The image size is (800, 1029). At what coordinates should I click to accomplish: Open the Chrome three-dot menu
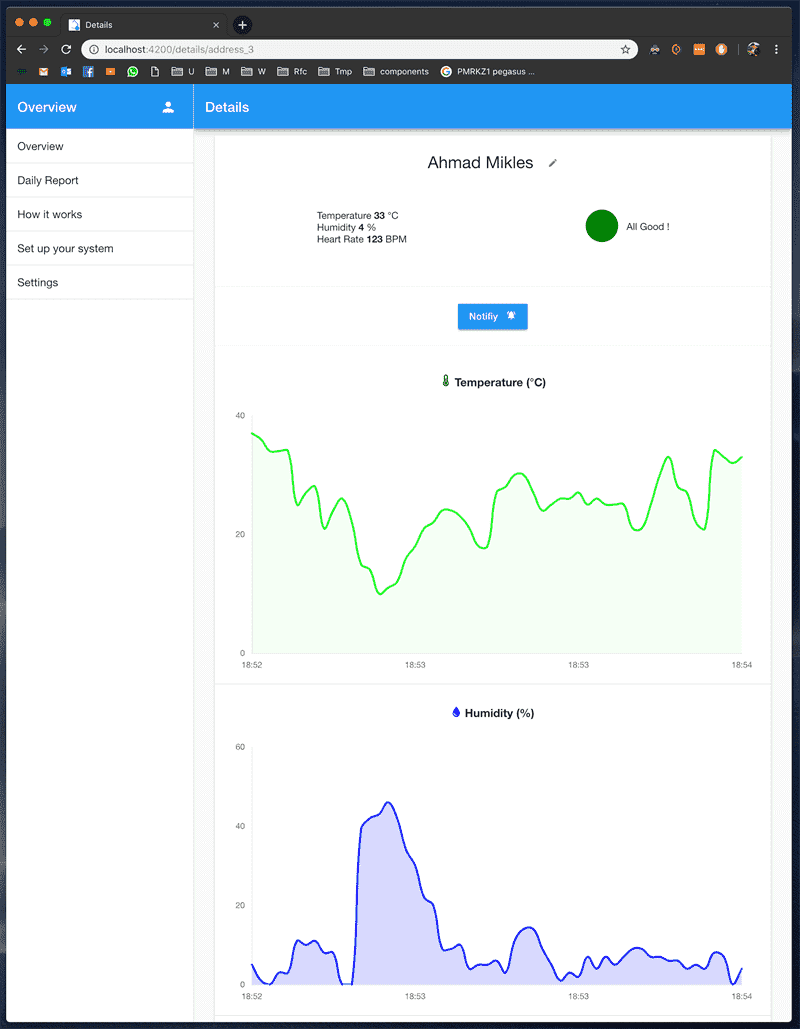click(x=776, y=49)
